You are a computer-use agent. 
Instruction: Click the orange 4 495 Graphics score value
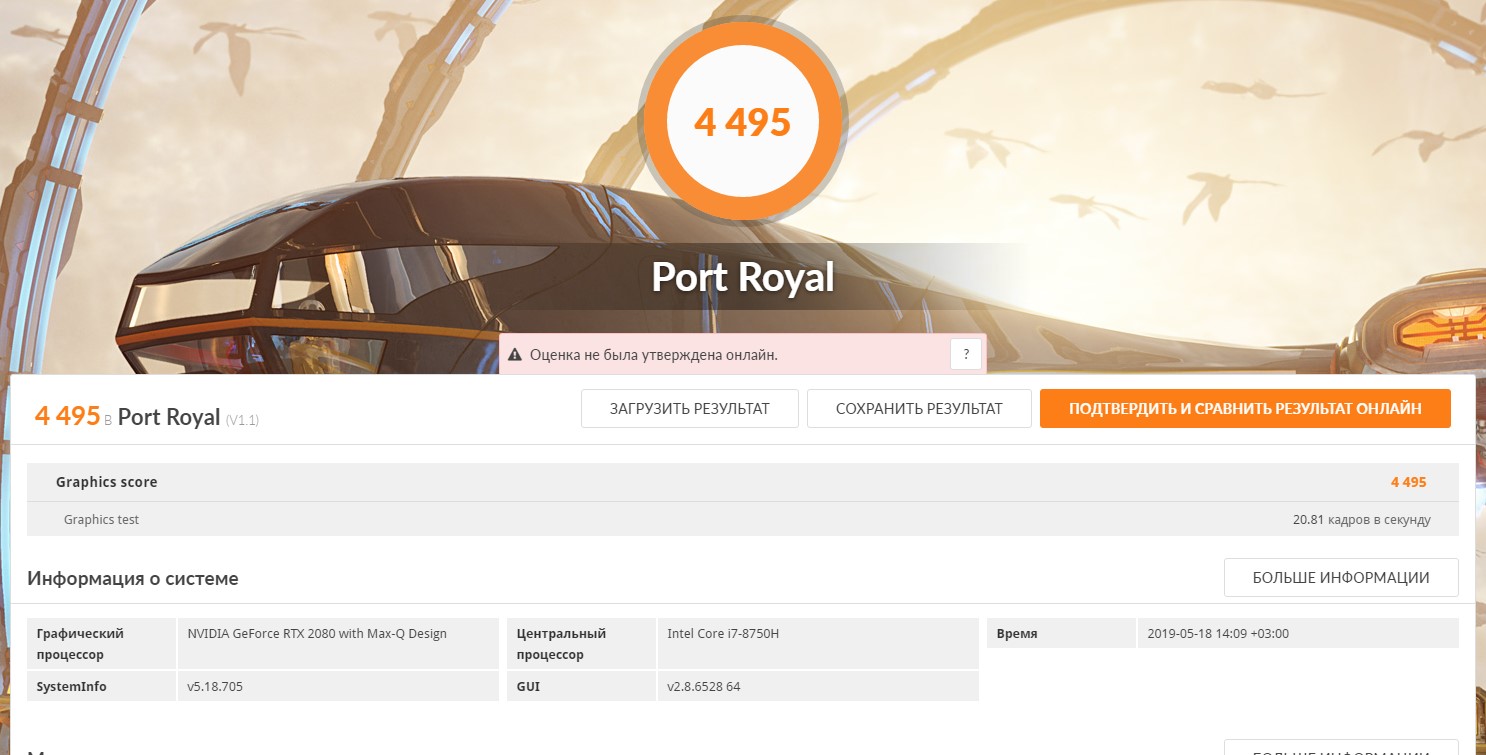pyautogui.click(x=1408, y=482)
